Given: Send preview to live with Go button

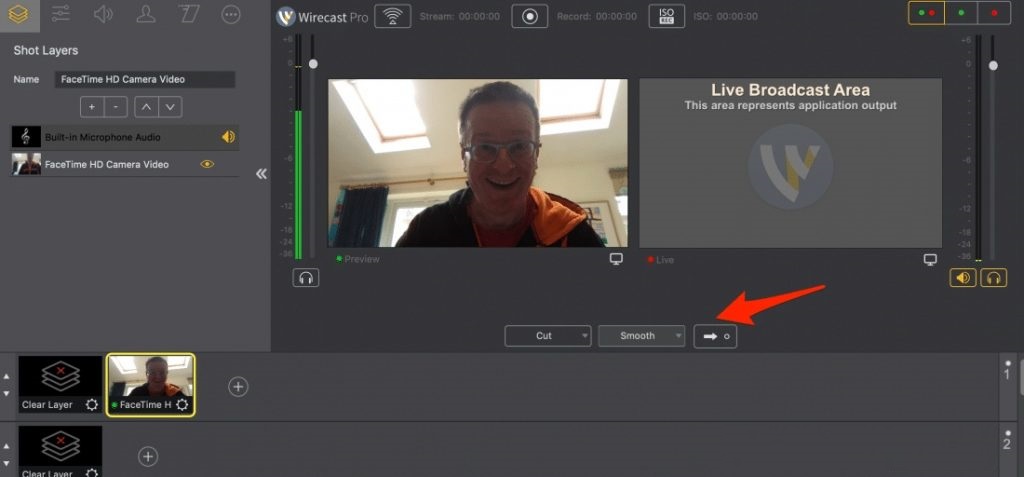Looking at the screenshot, I should (715, 336).
